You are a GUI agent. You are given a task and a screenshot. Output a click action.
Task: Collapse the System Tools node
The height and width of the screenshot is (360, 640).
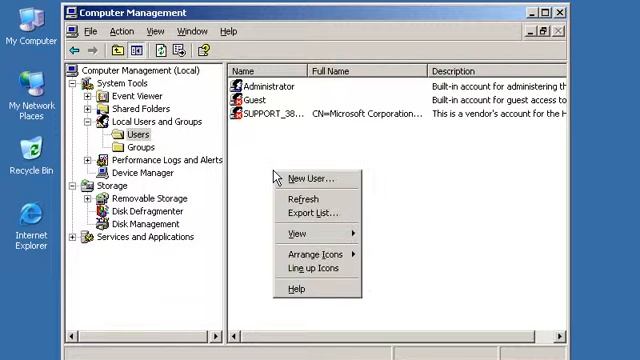point(72,84)
